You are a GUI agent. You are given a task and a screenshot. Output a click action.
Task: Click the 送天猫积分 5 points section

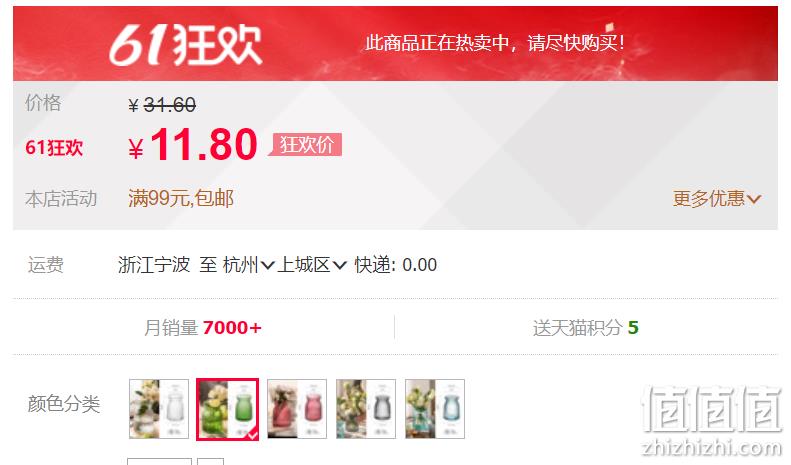(x=586, y=328)
